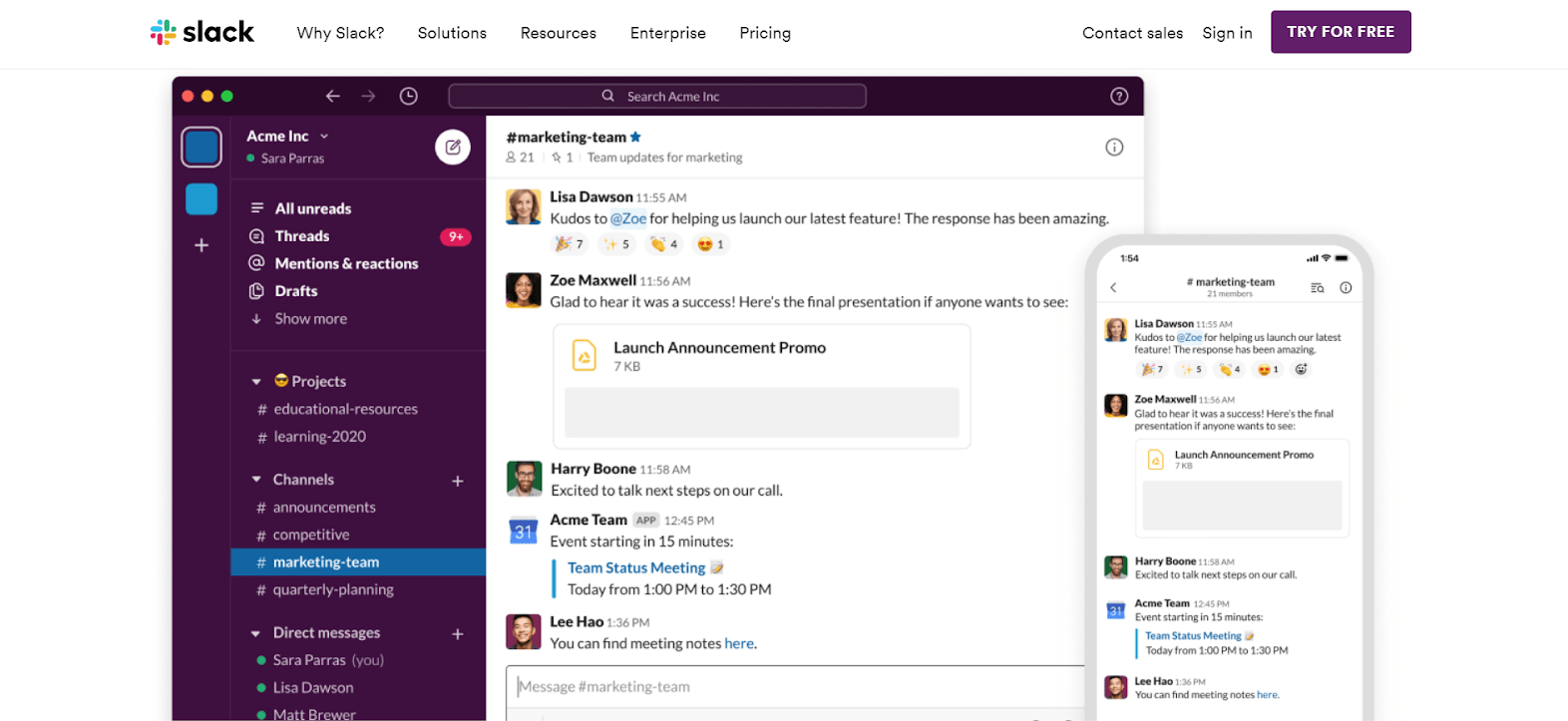Open the Team Status Meeting link
Viewport: 1568px width, 721px height.
click(x=636, y=567)
